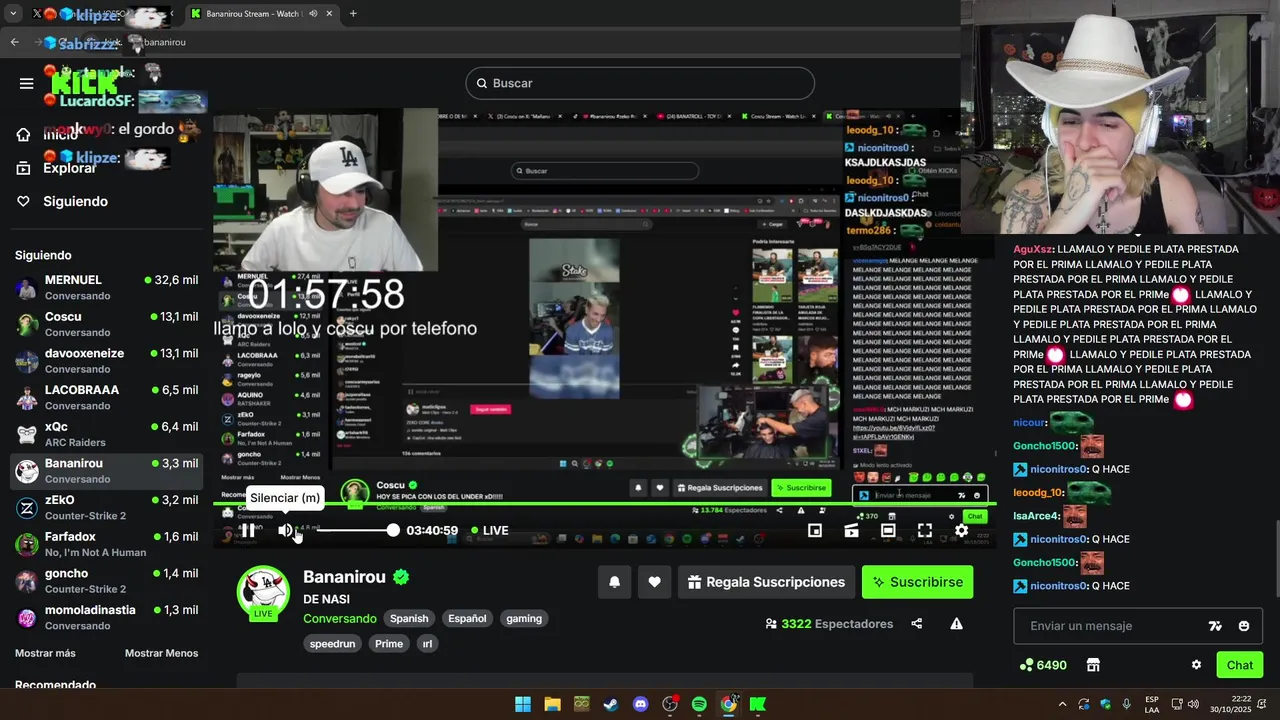Open chat settings gear icon

[x=1196, y=665]
